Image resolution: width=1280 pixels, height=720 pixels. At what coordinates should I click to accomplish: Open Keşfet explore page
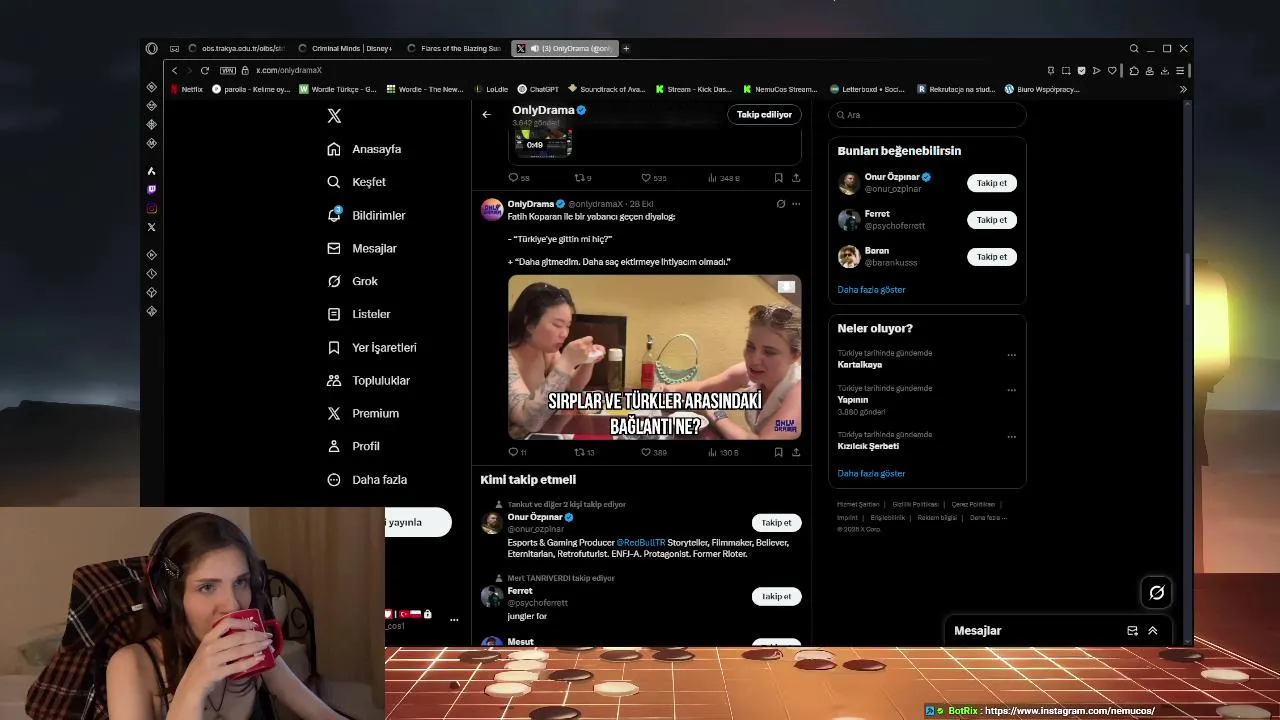356,182
